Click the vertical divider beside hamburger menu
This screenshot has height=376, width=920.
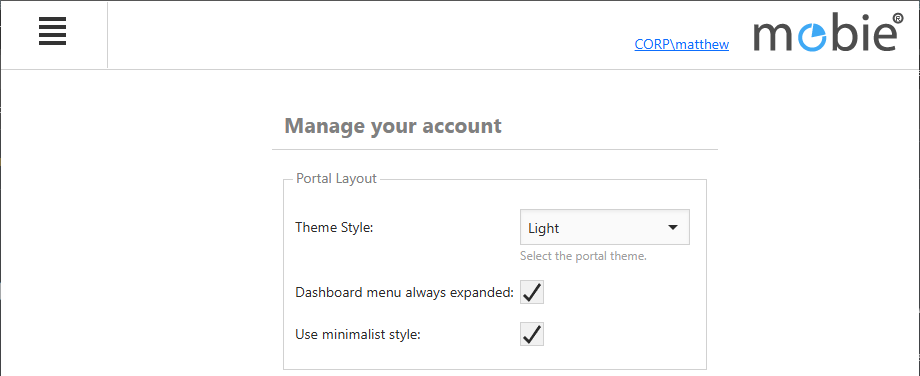[x=107, y=35]
